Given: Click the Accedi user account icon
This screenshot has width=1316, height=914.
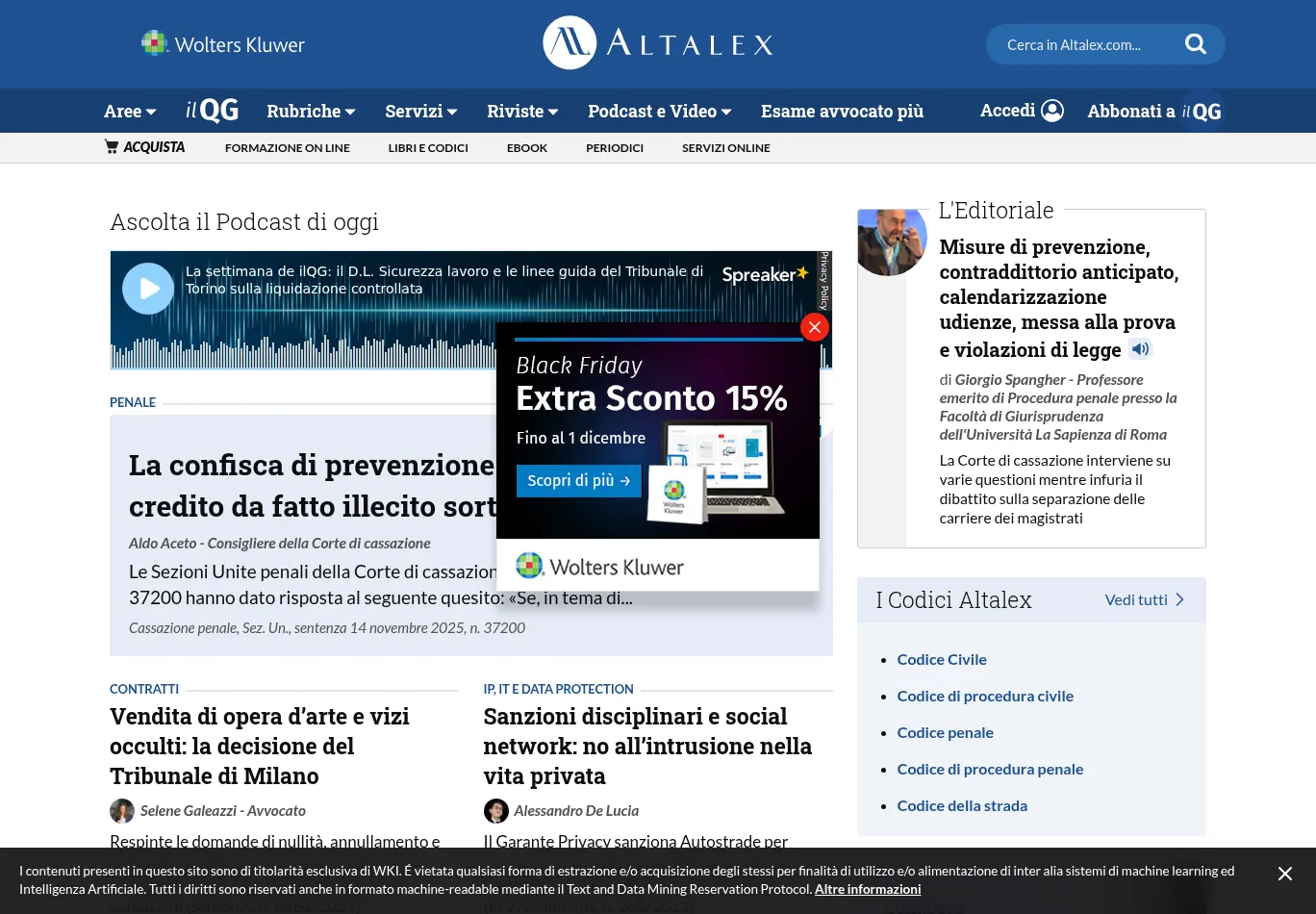Looking at the screenshot, I should tap(1052, 111).
